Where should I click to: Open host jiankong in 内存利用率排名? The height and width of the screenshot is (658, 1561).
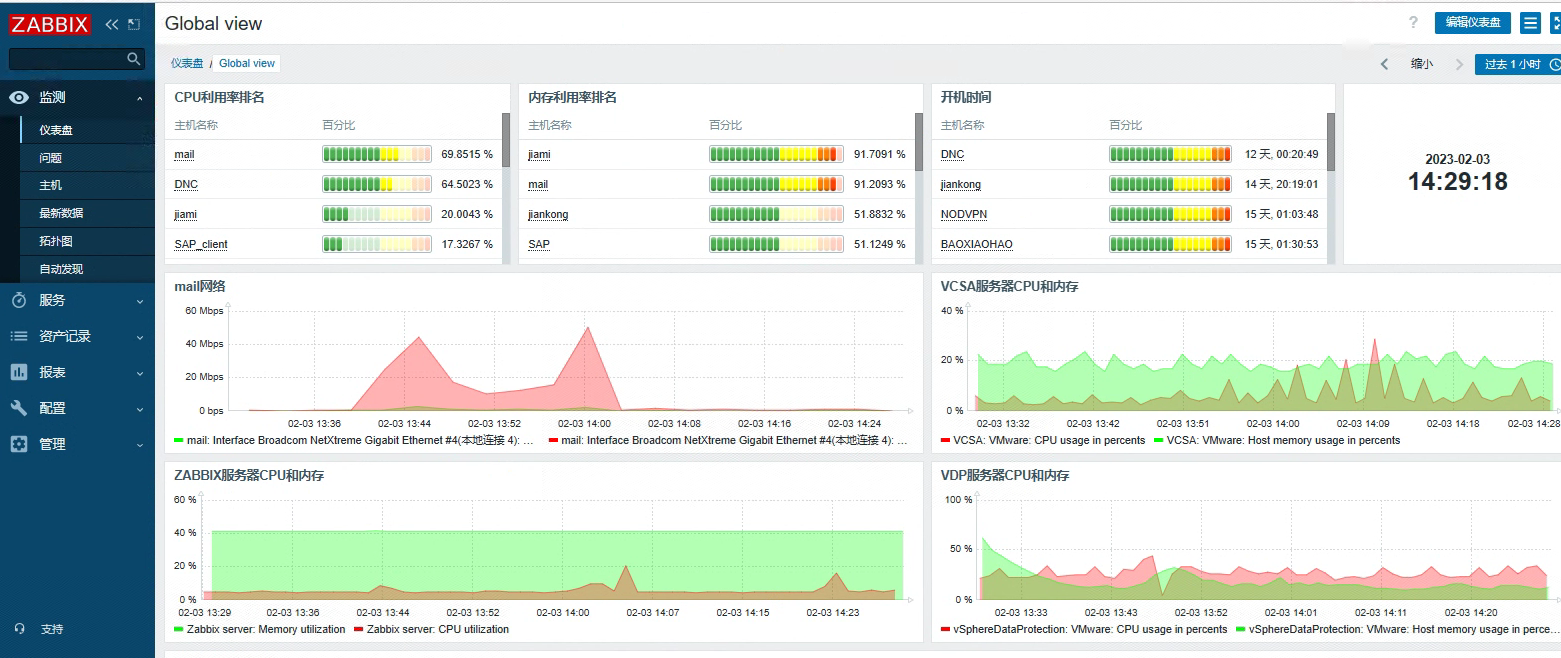(x=548, y=214)
